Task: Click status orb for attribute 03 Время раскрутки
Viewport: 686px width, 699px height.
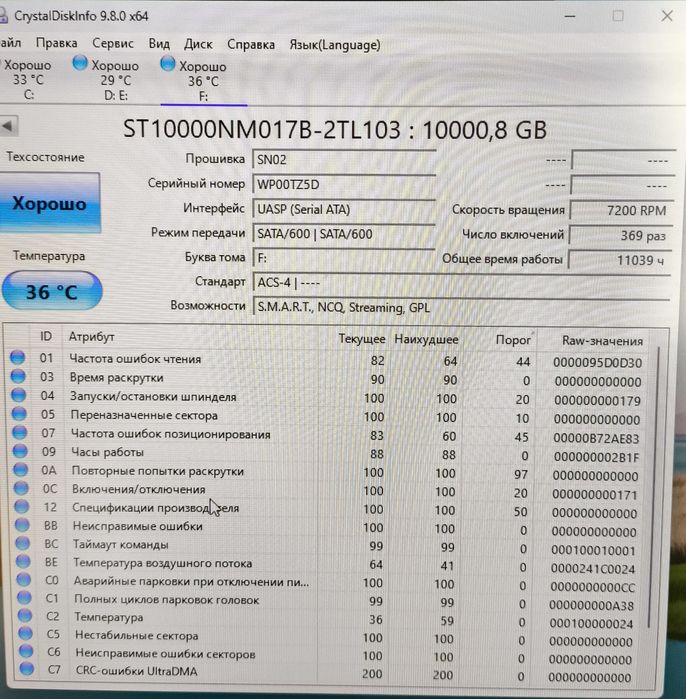Action: tap(18, 376)
